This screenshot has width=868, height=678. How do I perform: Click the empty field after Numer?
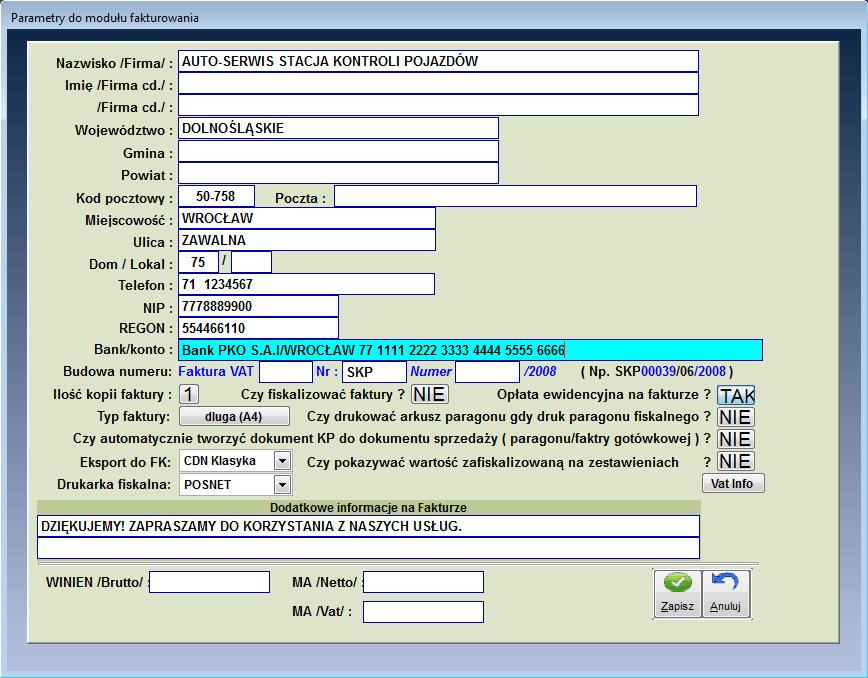487,372
